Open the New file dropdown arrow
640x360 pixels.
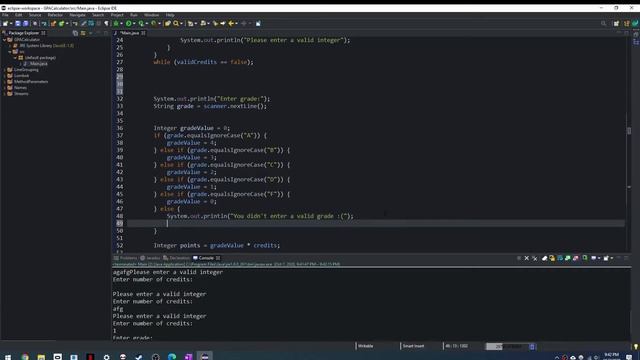coord(11,24)
